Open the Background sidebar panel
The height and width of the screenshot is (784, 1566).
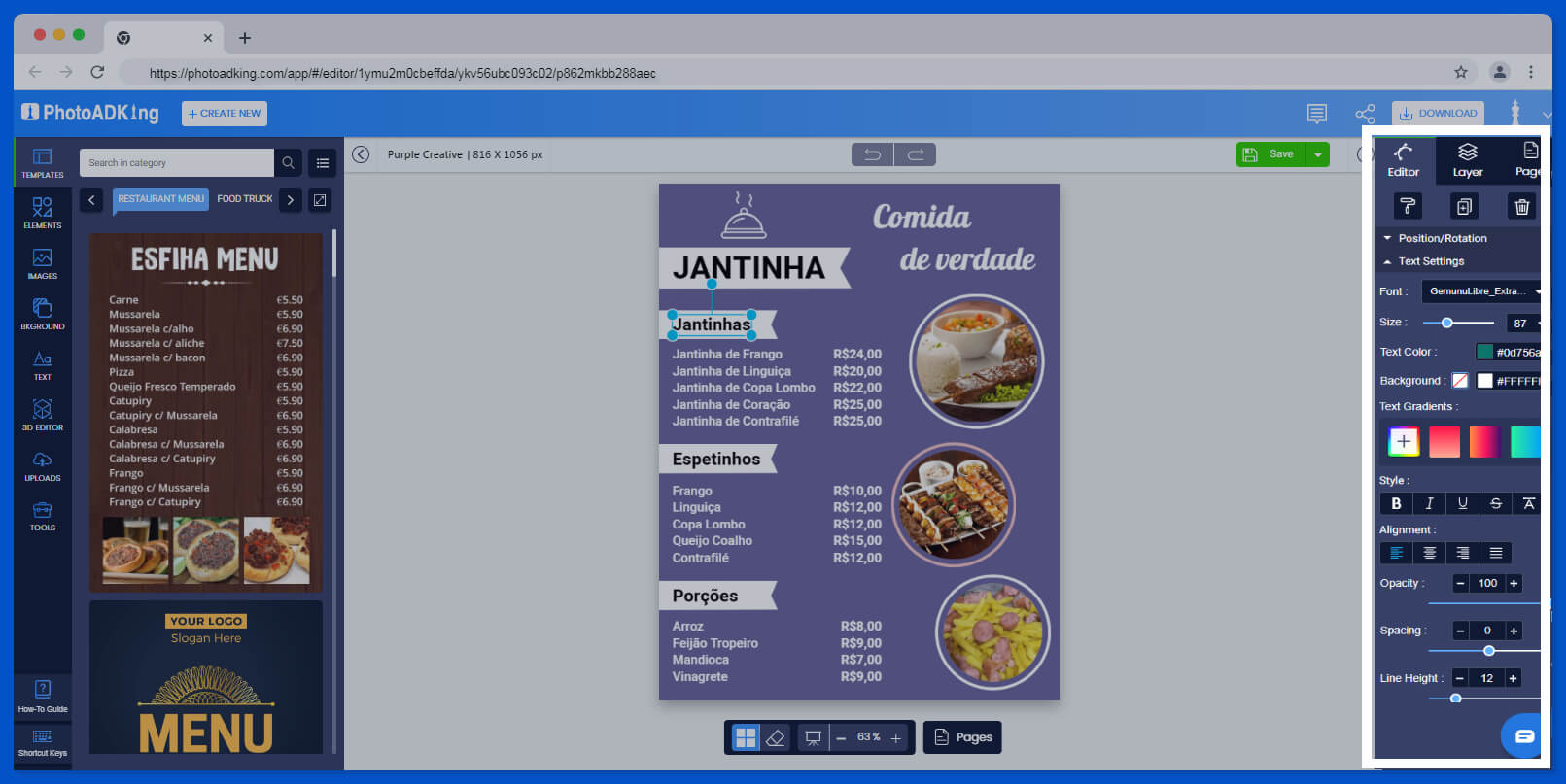42,314
